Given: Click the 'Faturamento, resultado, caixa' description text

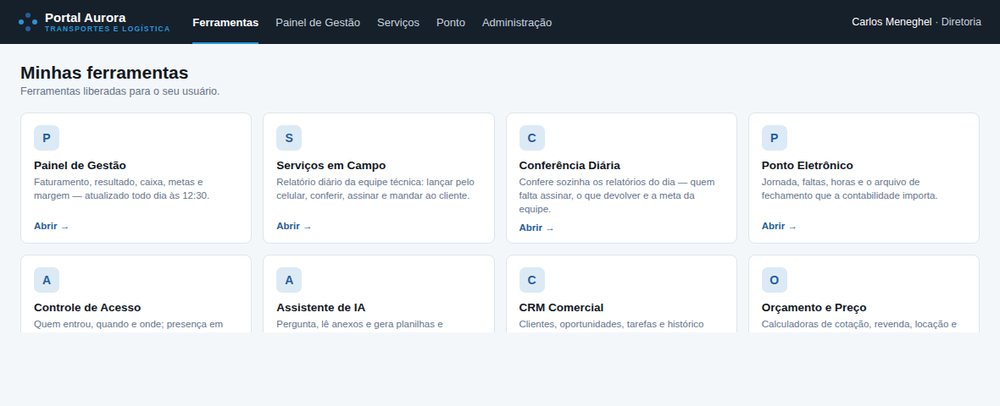Looking at the screenshot, I should pos(122,189).
